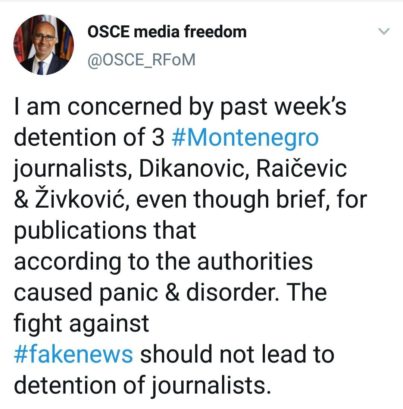Open the OSCE media freedom profile picture
The image size is (403, 409).
point(44,45)
